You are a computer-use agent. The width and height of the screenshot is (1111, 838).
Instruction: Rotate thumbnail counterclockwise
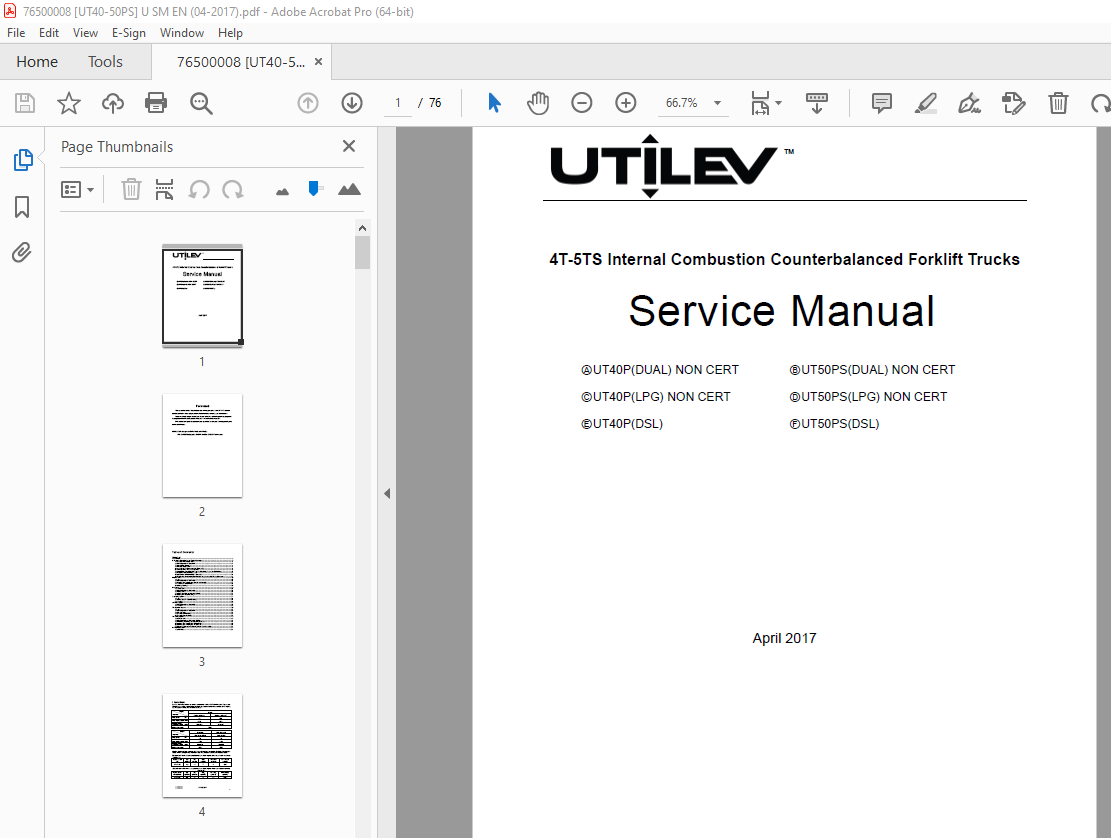(x=199, y=190)
